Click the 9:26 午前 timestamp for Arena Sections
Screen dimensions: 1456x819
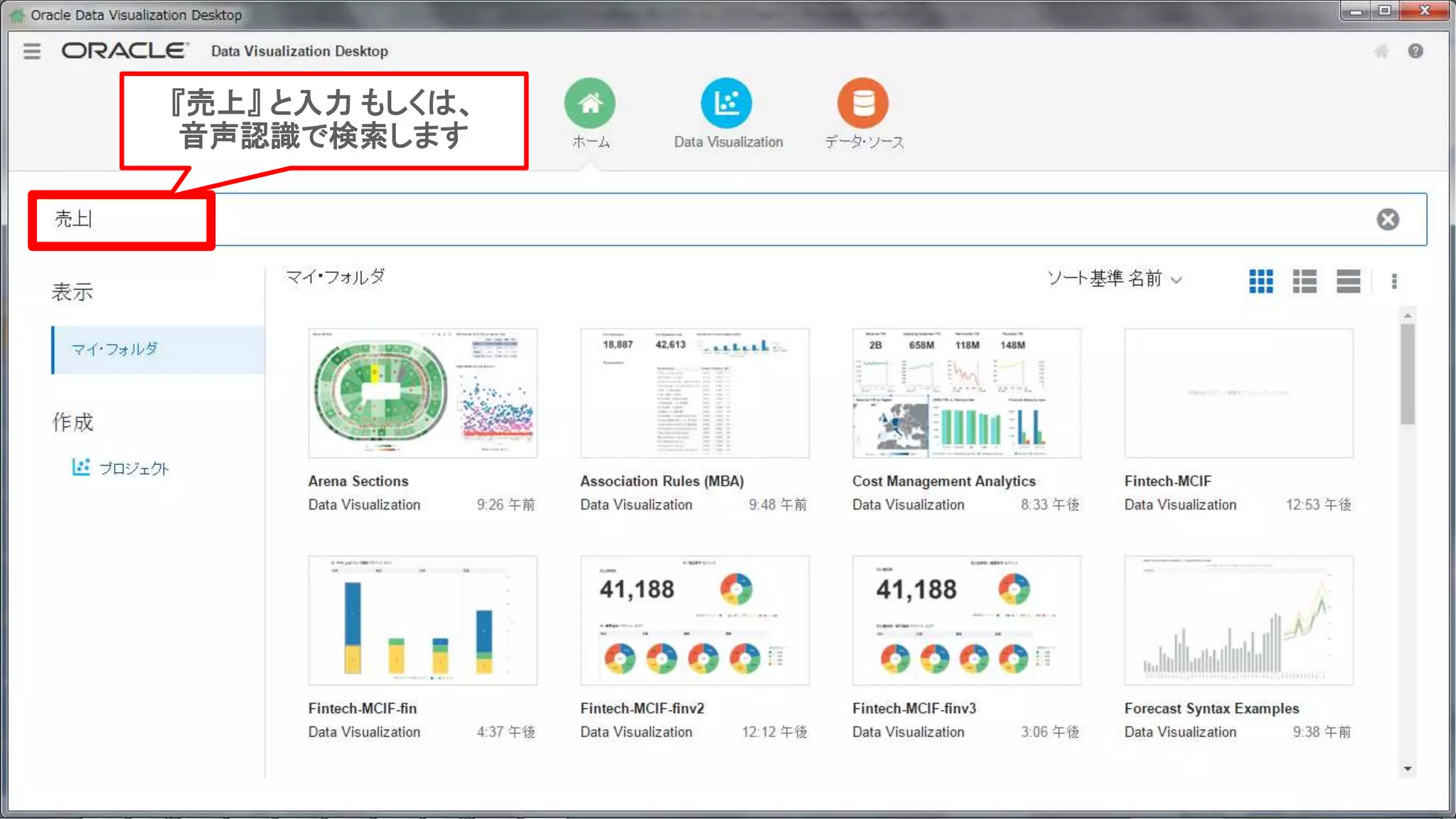[505, 505]
